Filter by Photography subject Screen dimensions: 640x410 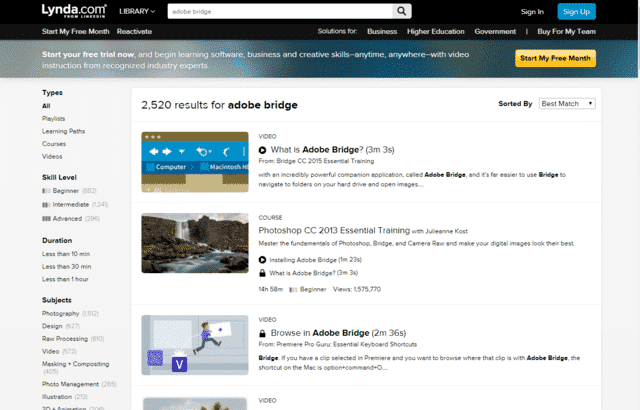pos(60,314)
